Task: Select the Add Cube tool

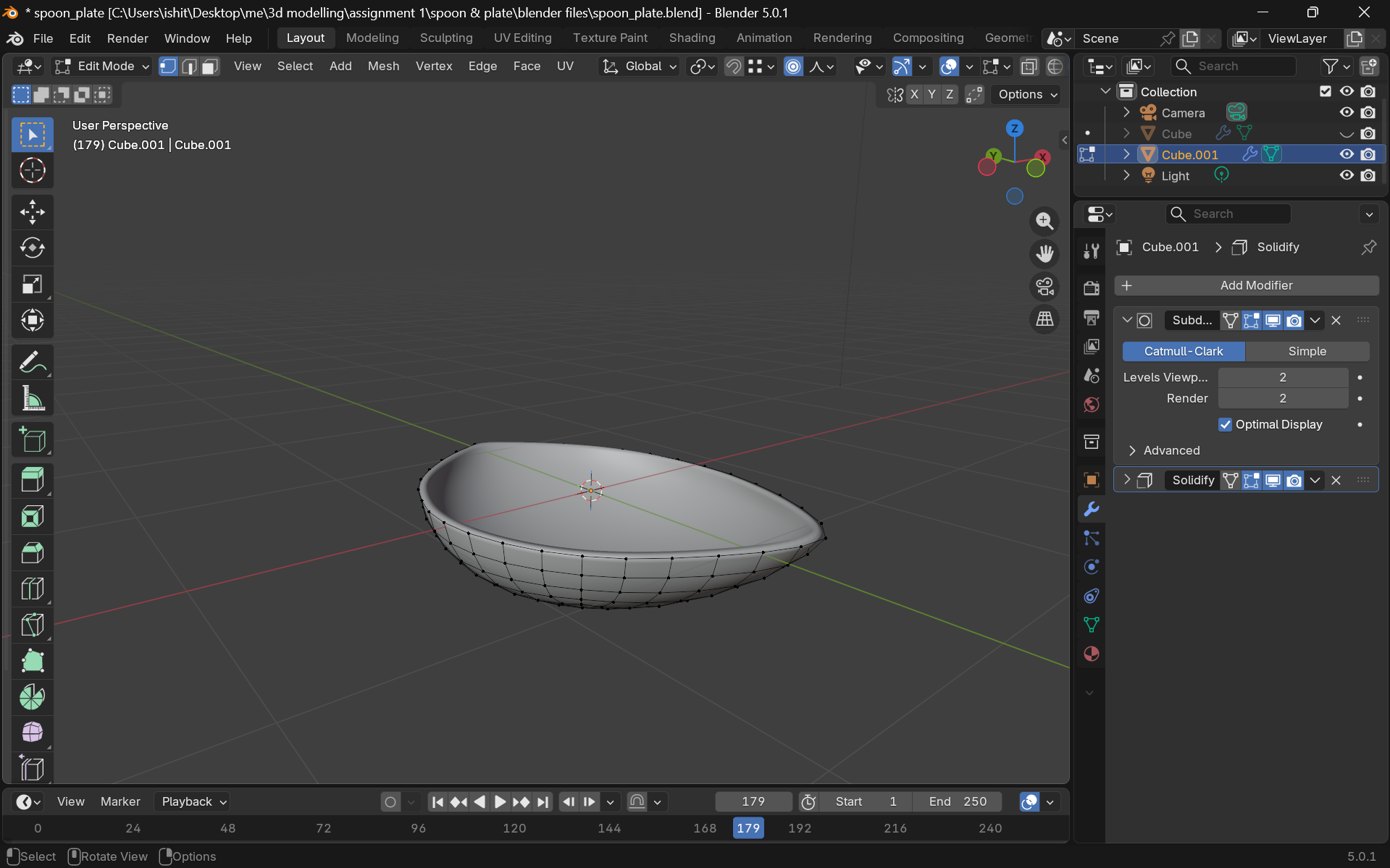Action: point(33,439)
